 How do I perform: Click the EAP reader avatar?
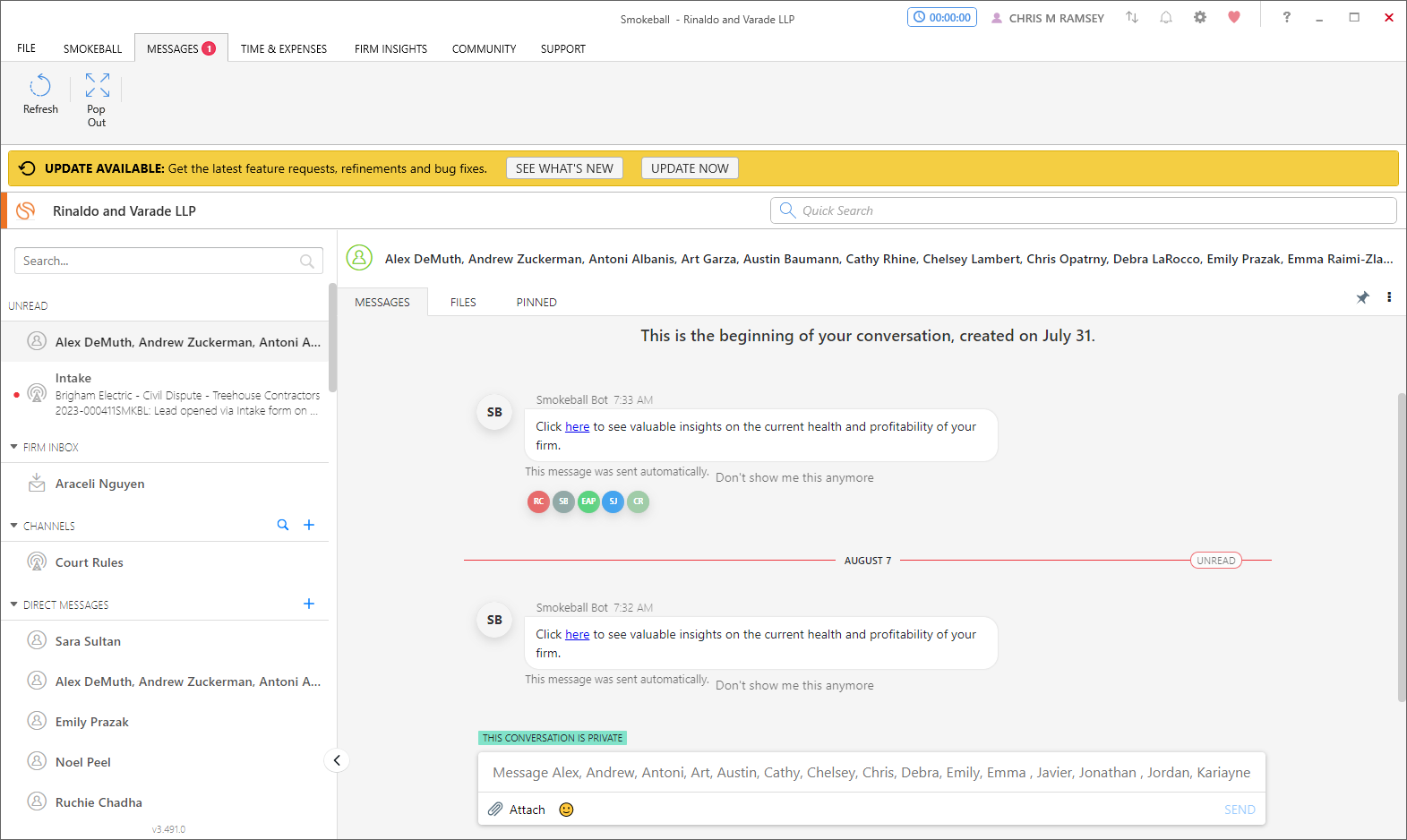[x=588, y=501]
